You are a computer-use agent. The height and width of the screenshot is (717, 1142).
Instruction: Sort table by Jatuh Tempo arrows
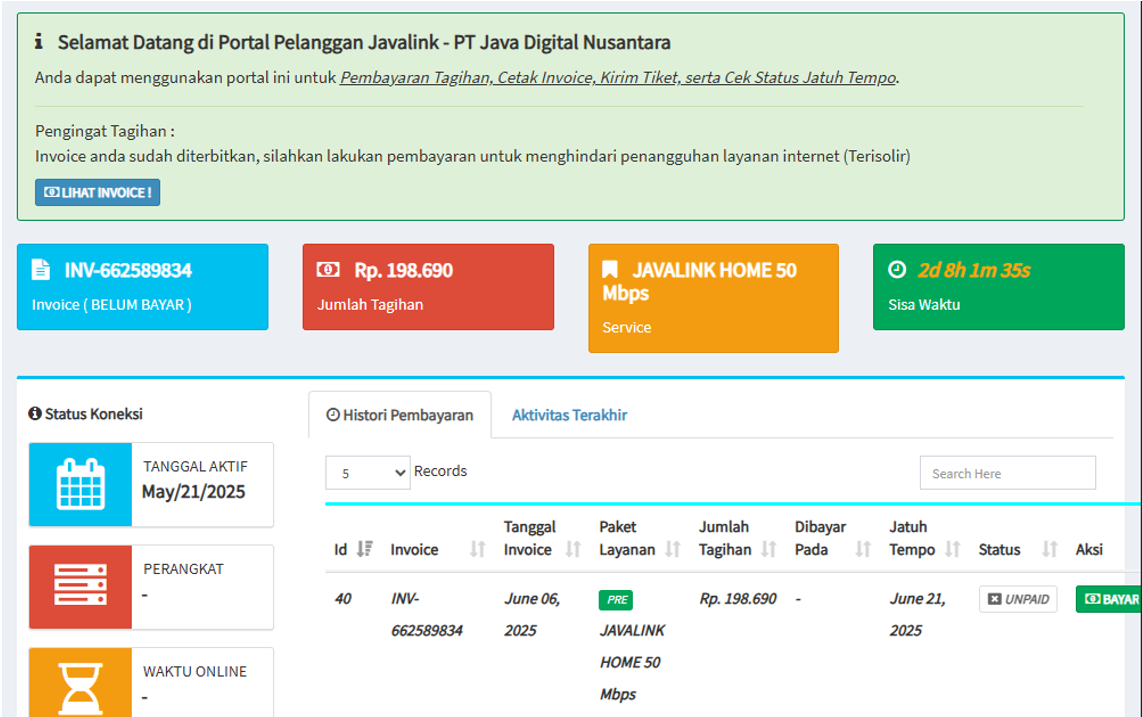pos(953,549)
